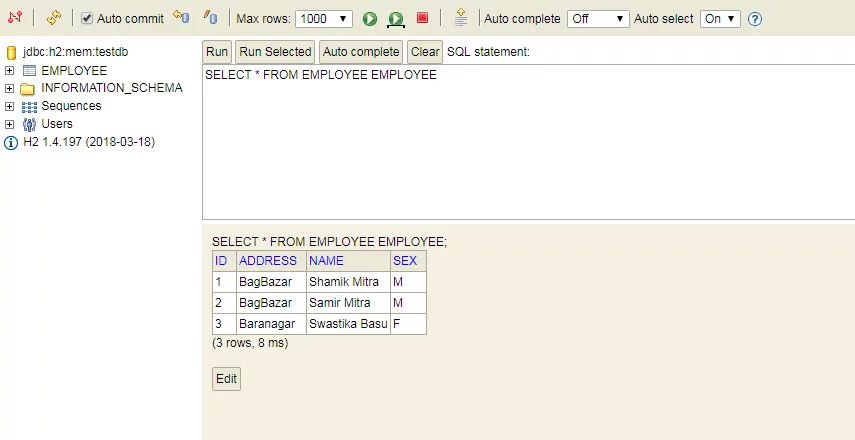Click inside the SQL statement text area
The height and width of the screenshot is (440, 855).
pos(528,142)
